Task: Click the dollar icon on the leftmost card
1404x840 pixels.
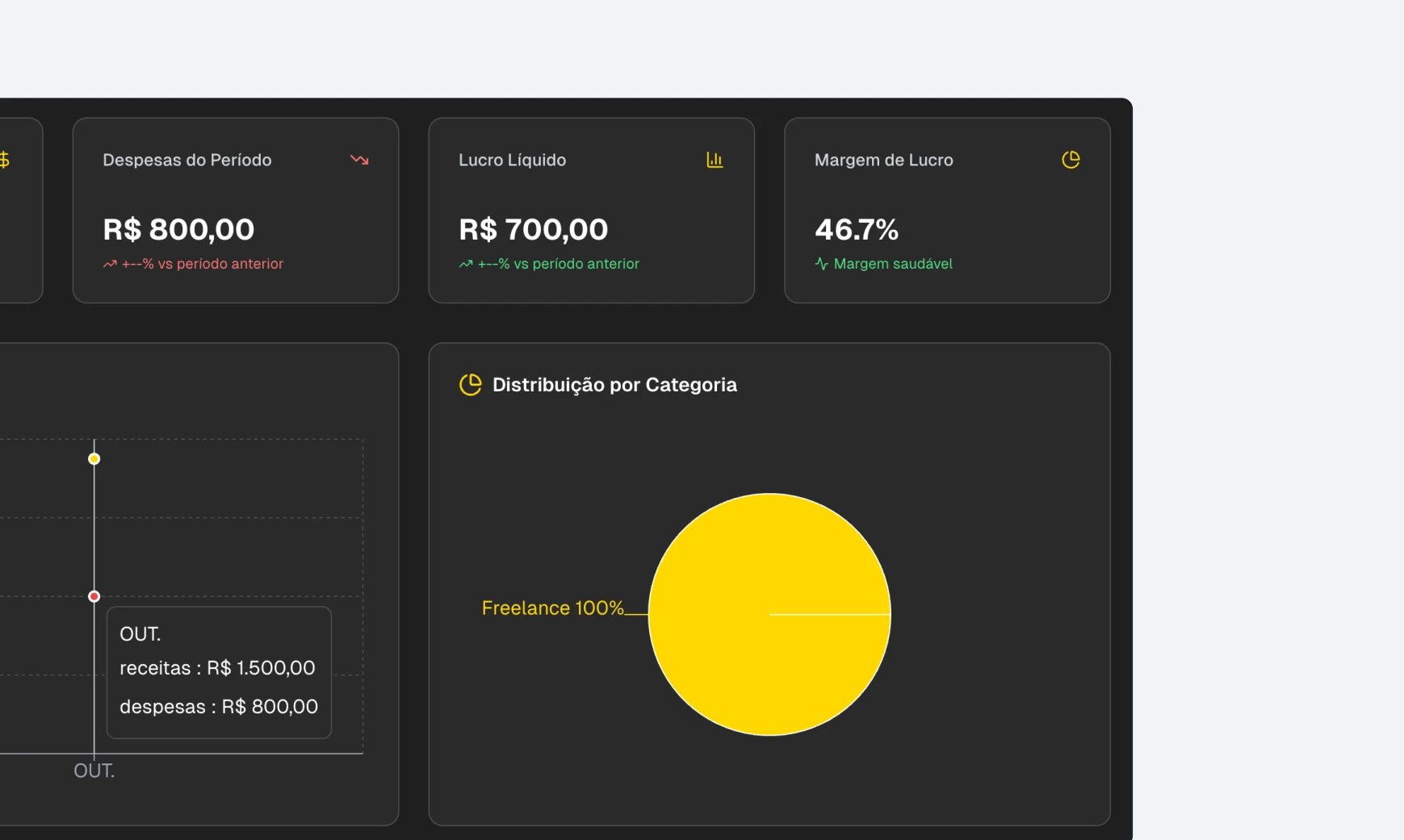Action: (x=5, y=160)
